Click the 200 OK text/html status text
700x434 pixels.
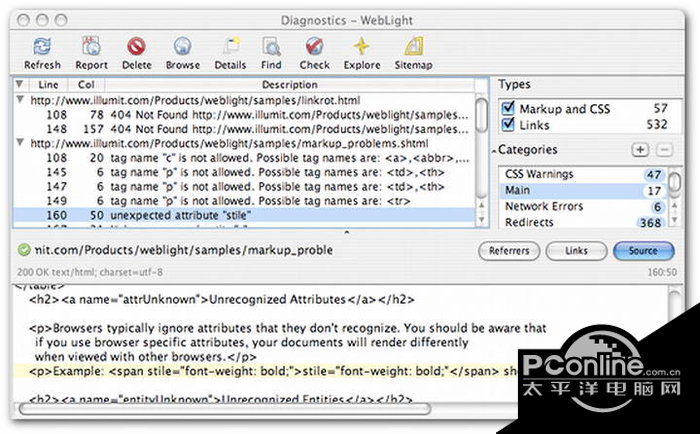click(90, 272)
